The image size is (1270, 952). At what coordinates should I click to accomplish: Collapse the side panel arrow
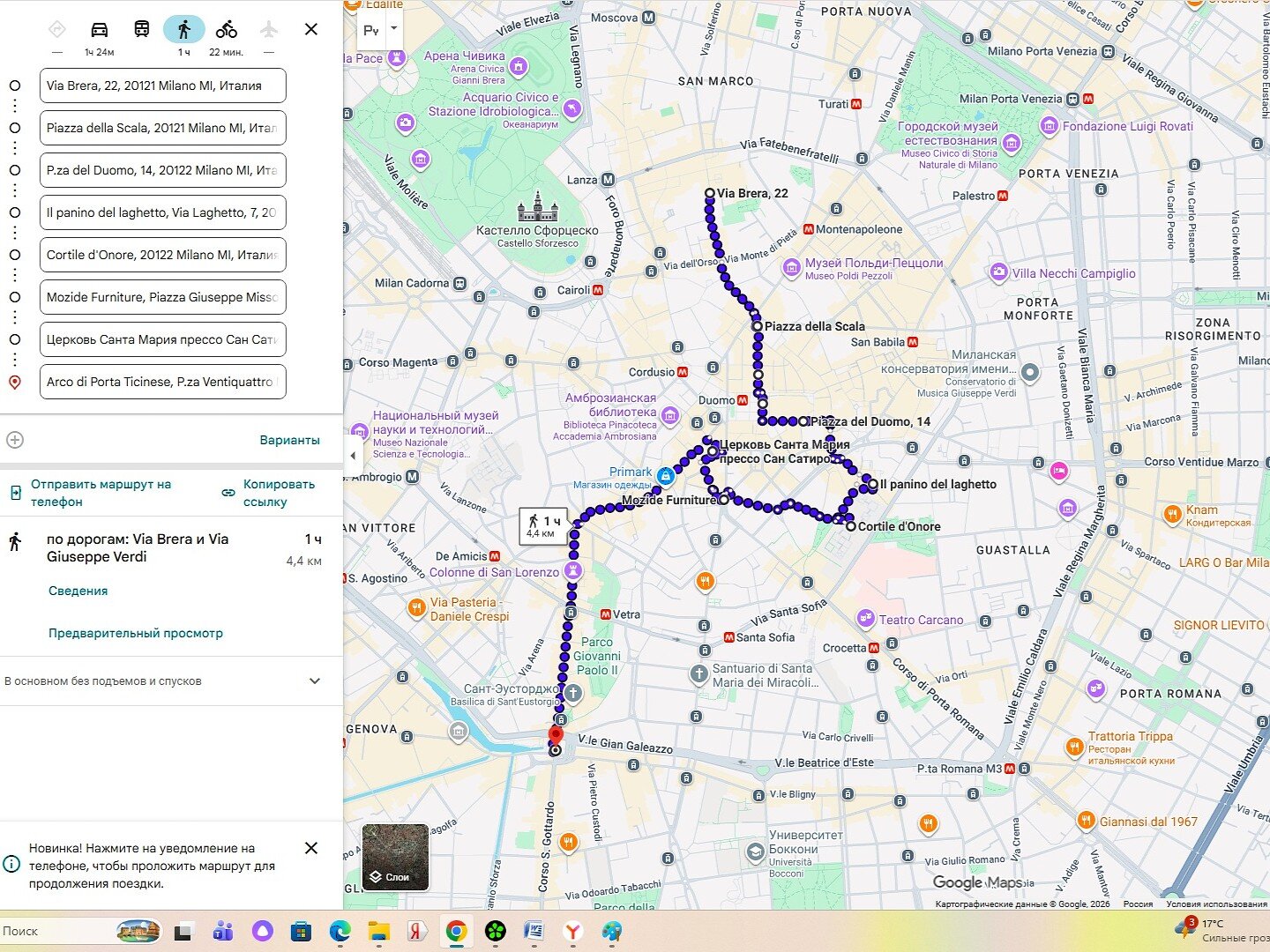[x=354, y=456]
